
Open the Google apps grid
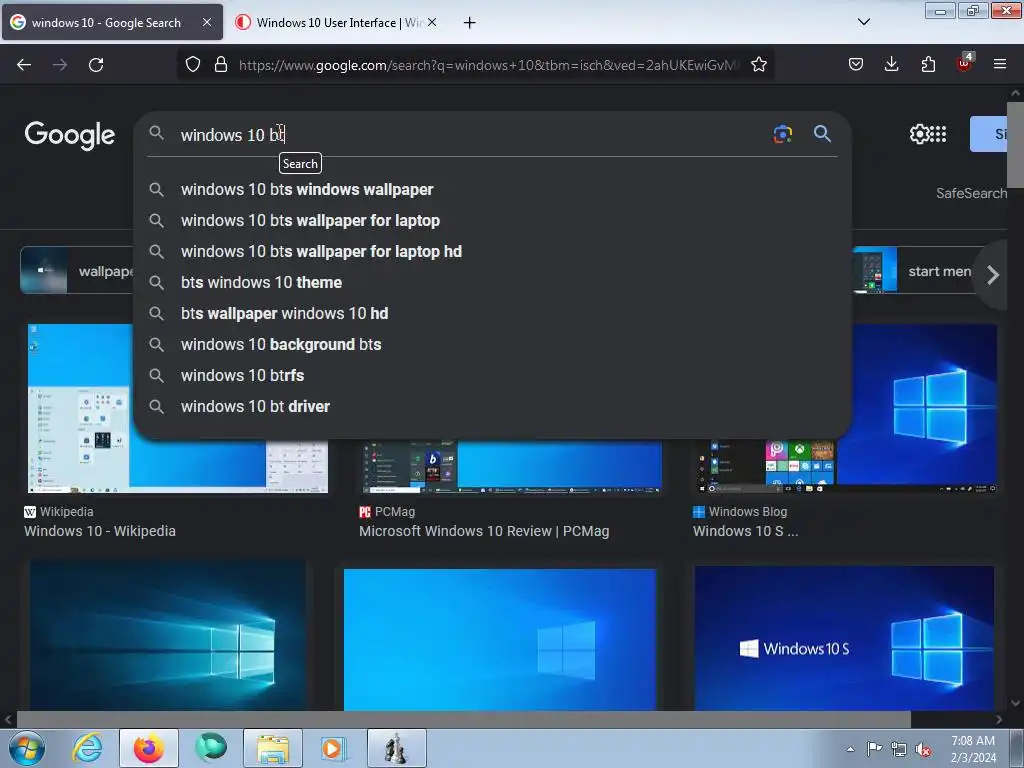[938, 134]
